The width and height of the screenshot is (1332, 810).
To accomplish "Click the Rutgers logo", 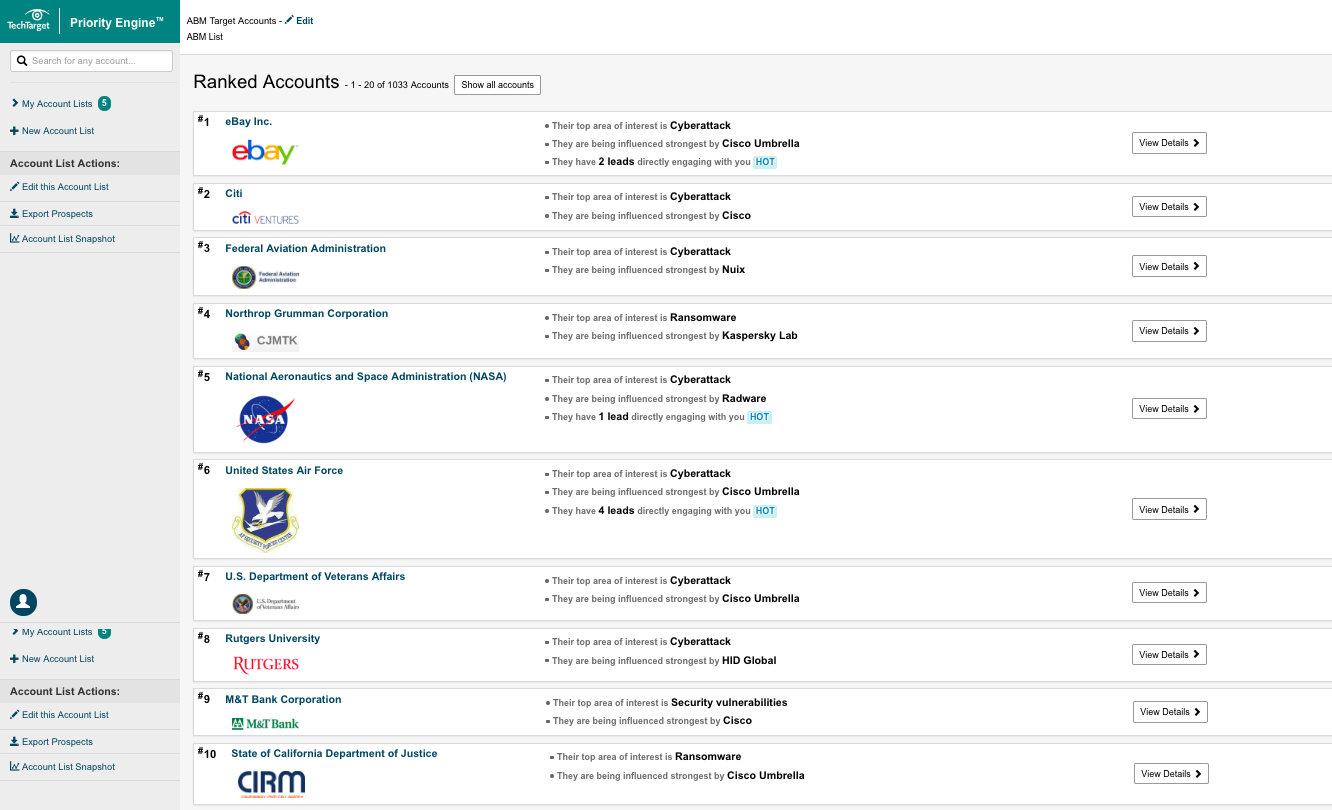I will click(266, 665).
